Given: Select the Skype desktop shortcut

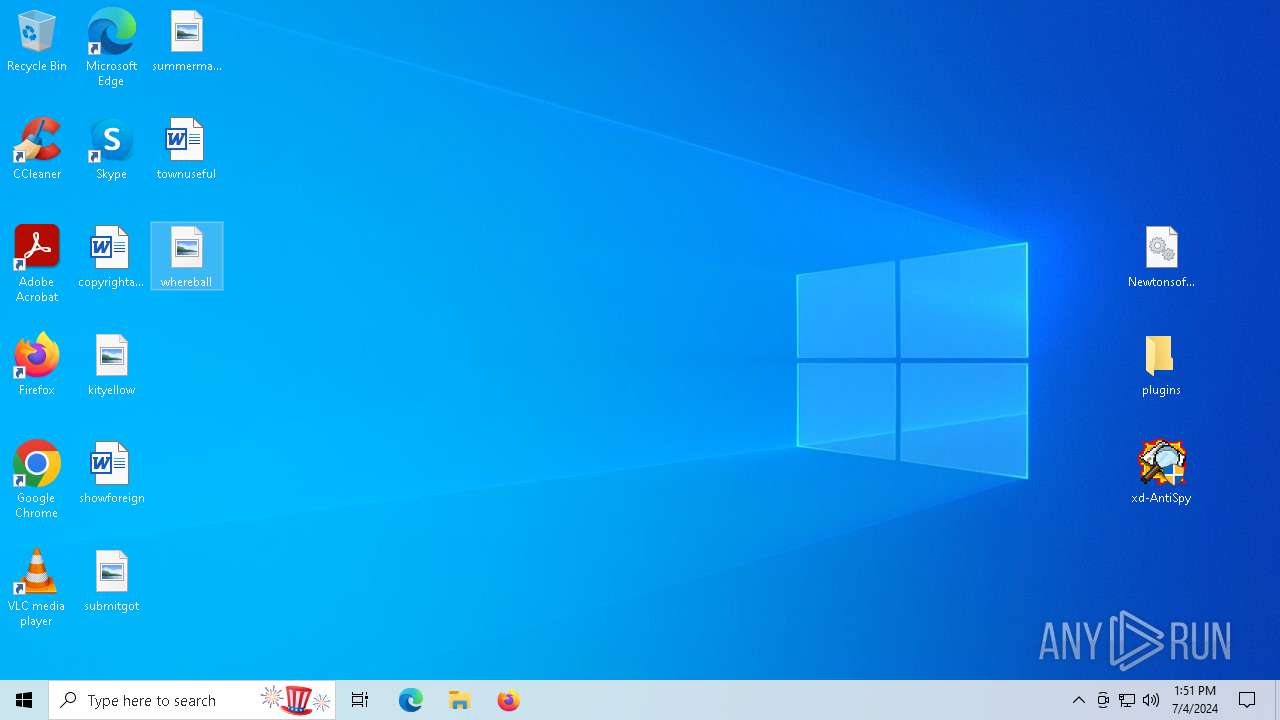Looking at the screenshot, I should tap(111, 150).
